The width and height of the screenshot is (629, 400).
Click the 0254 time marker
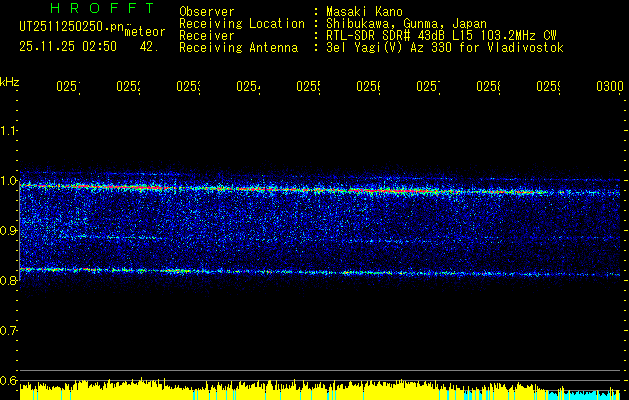pos(248,86)
